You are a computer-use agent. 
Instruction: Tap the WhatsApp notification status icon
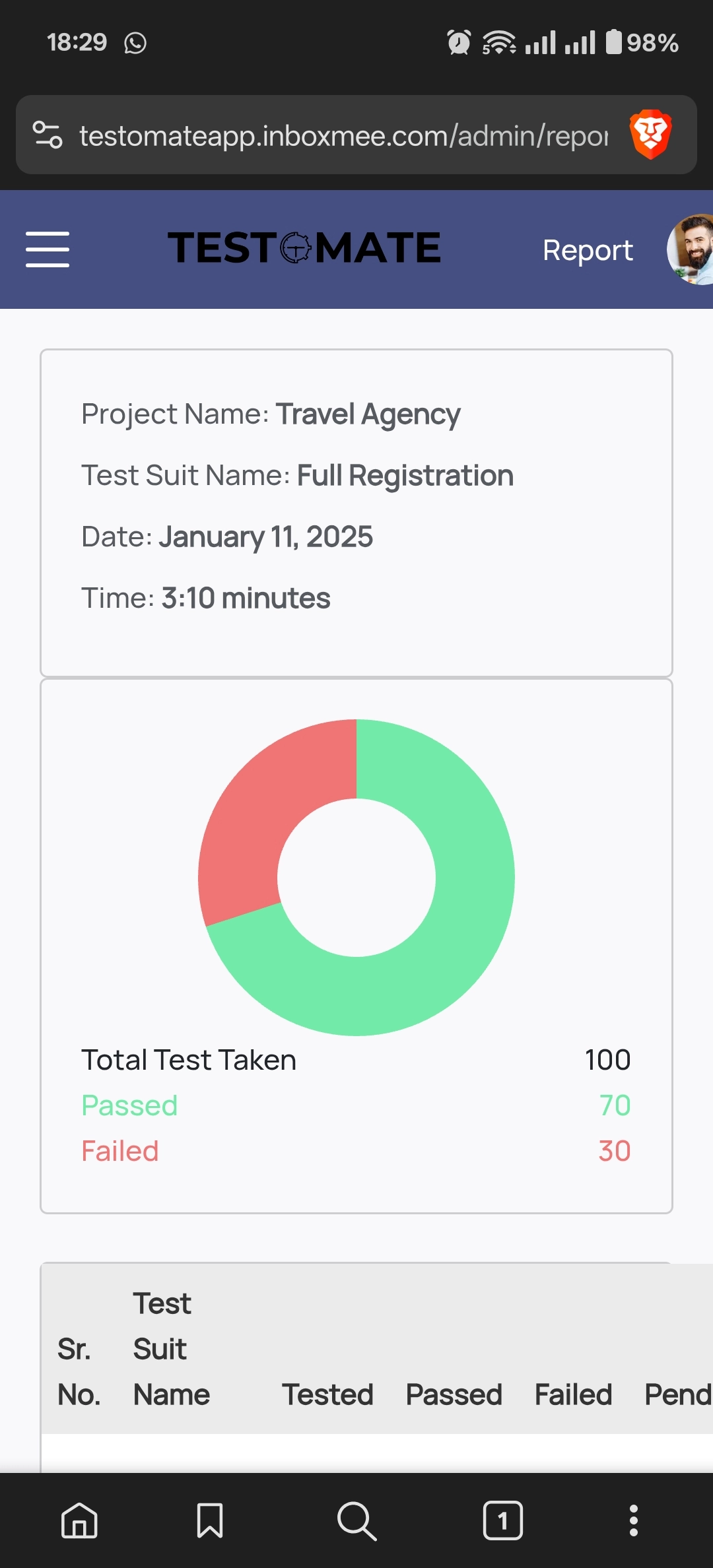[135, 43]
